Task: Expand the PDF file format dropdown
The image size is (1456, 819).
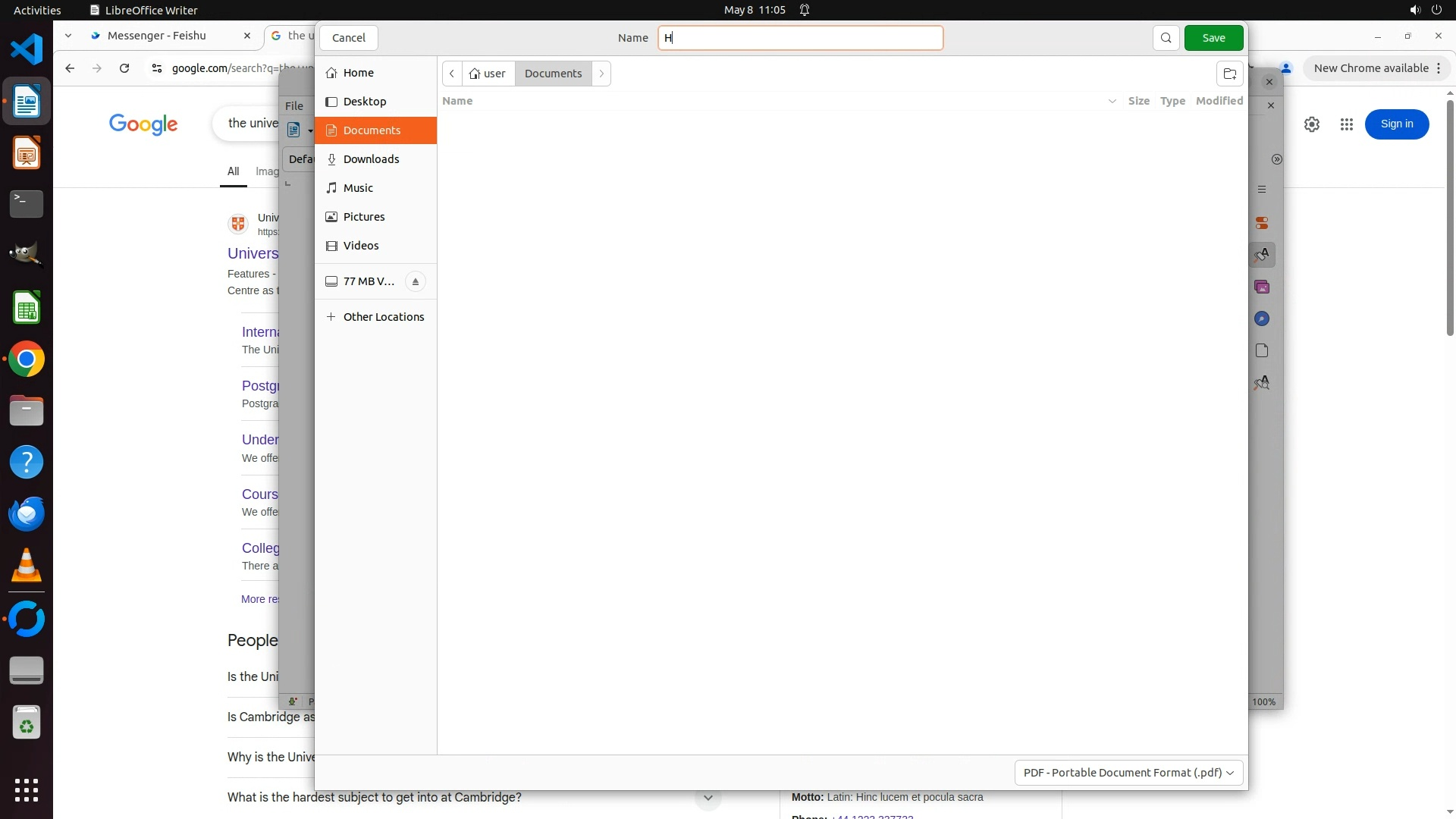Action: (x=1128, y=772)
